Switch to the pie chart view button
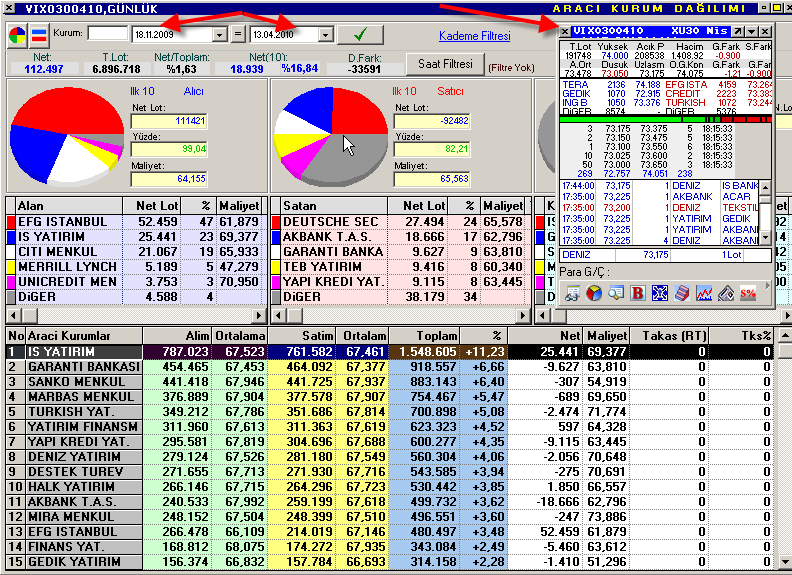This screenshot has height=575, width=792. [18, 35]
